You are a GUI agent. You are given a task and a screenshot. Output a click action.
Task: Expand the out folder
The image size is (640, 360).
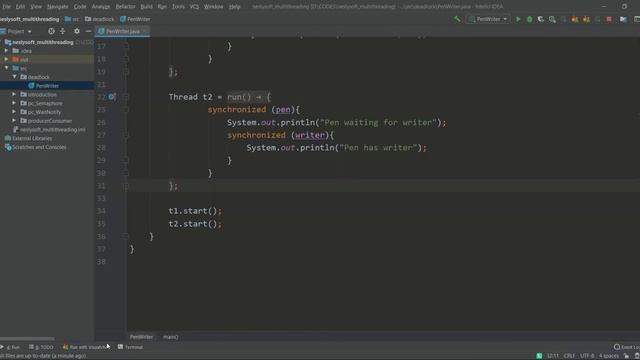pyautogui.click(x=6, y=59)
